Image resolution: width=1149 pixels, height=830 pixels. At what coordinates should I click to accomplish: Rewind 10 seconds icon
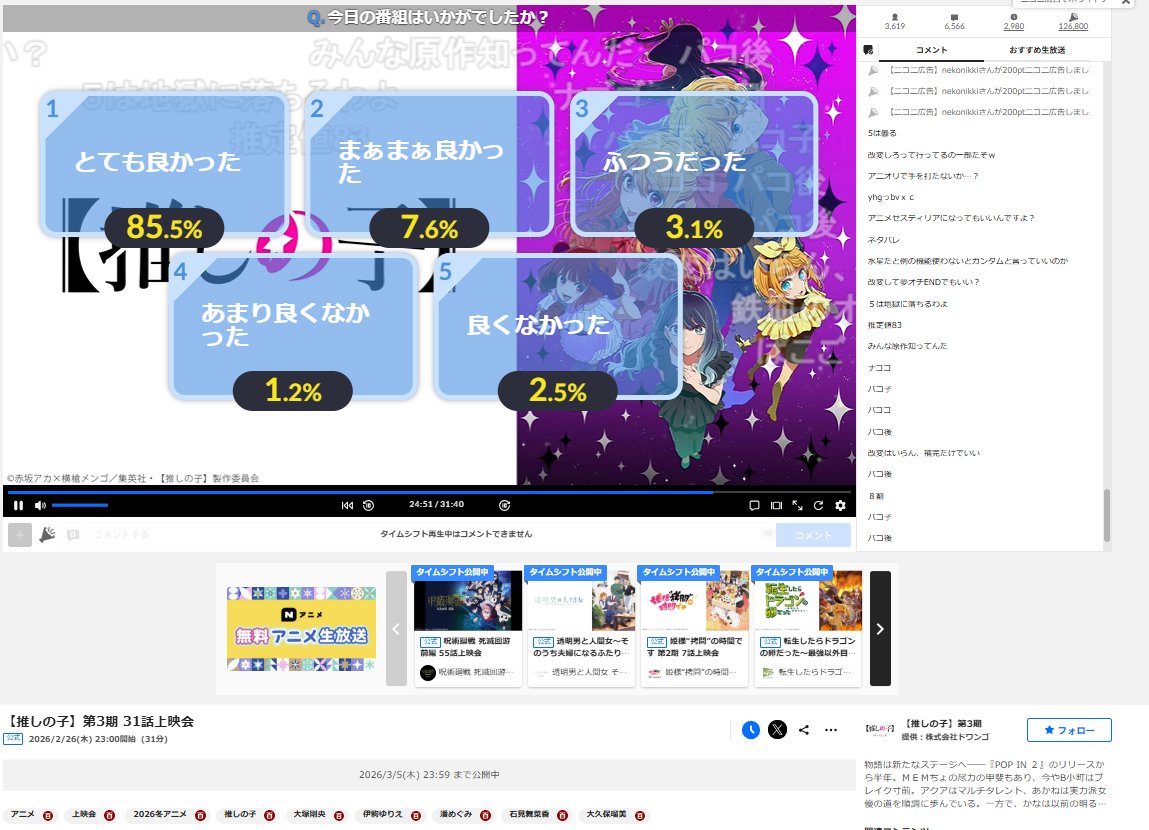[369, 505]
